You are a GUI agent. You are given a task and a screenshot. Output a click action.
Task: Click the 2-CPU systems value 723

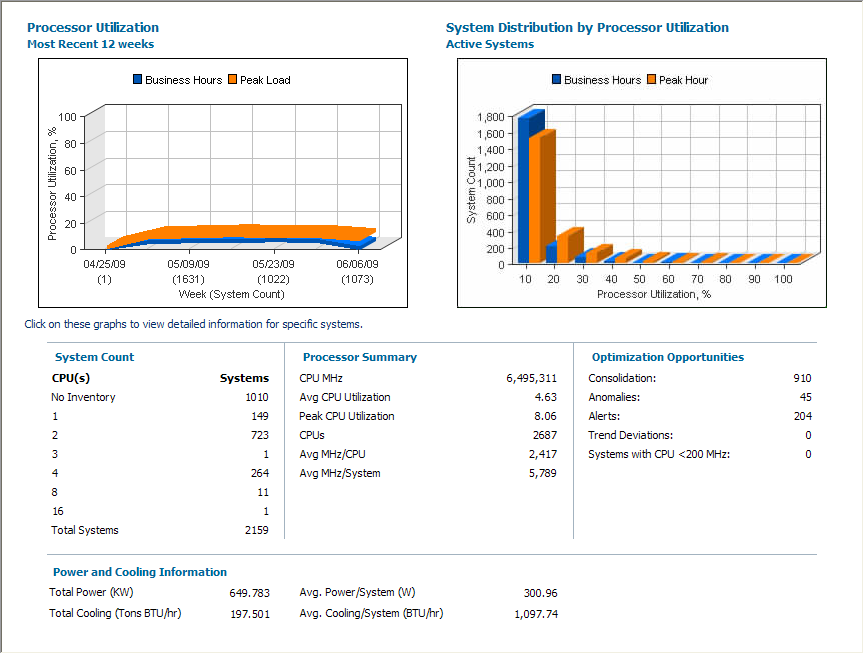pyautogui.click(x=260, y=435)
